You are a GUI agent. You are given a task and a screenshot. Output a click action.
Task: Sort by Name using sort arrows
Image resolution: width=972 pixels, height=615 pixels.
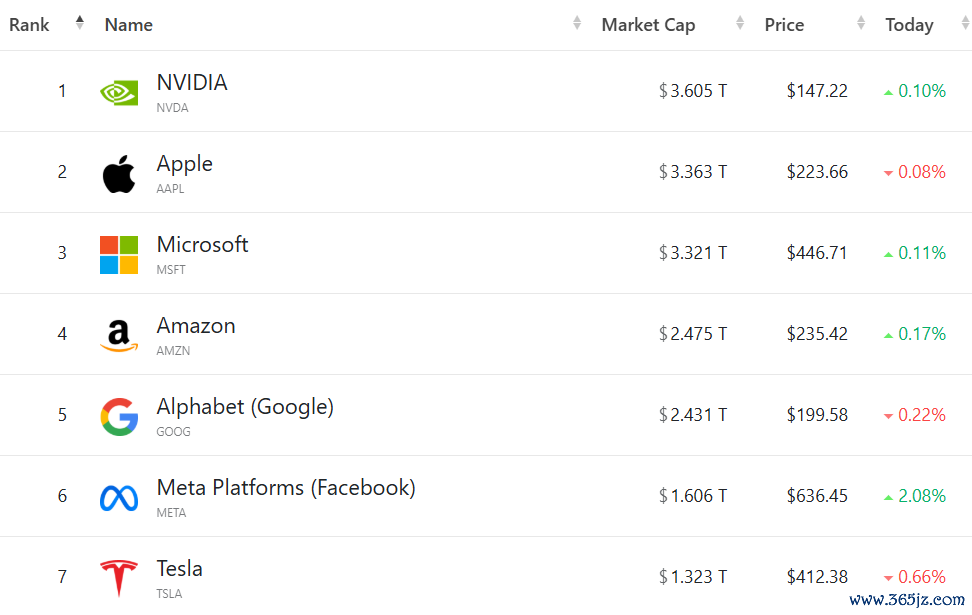(577, 23)
